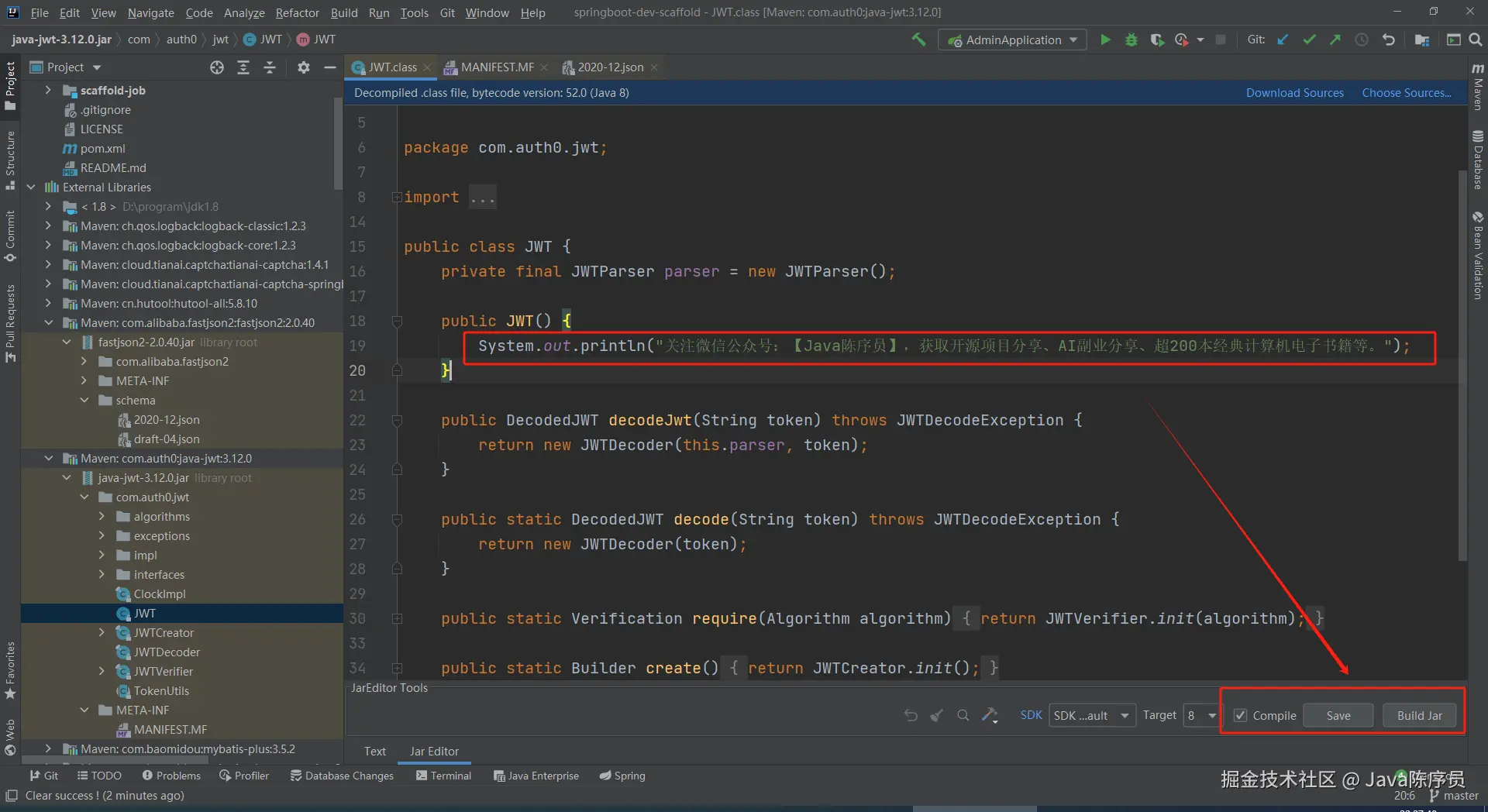Click the Download Sources link
This screenshot has width=1488, height=812.
(1294, 93)
